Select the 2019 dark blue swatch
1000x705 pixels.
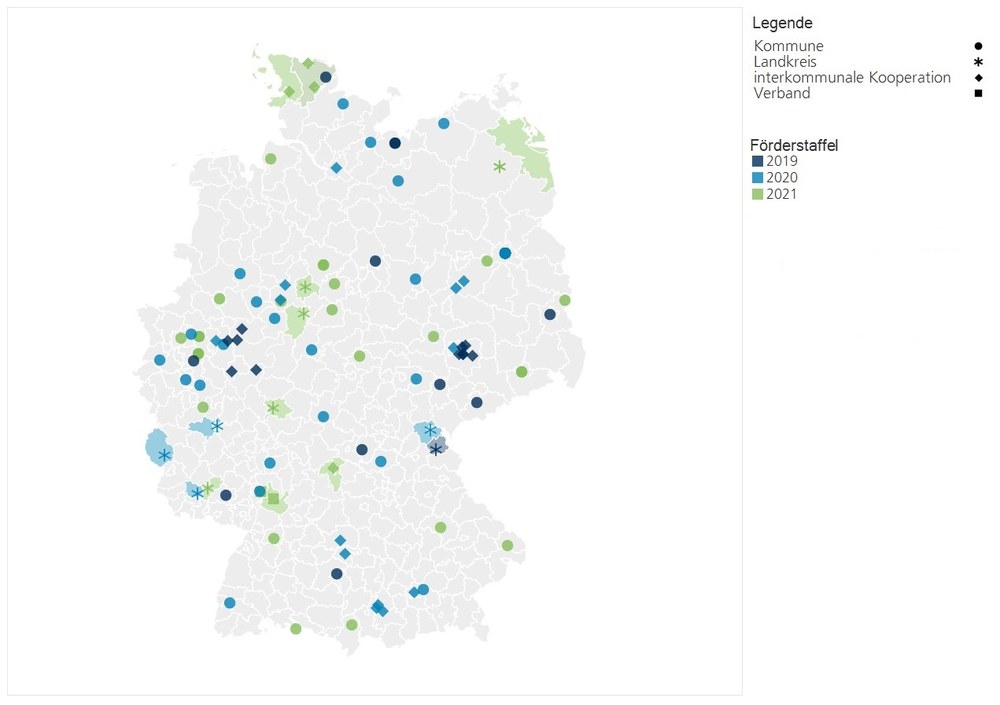click(x=757, y=161)
